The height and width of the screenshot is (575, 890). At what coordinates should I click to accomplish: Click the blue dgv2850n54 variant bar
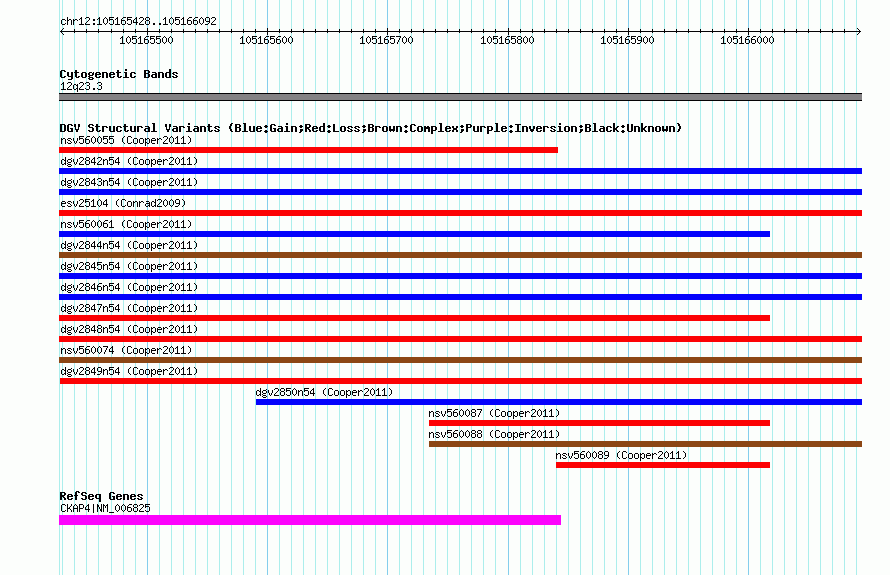[559, 402]
